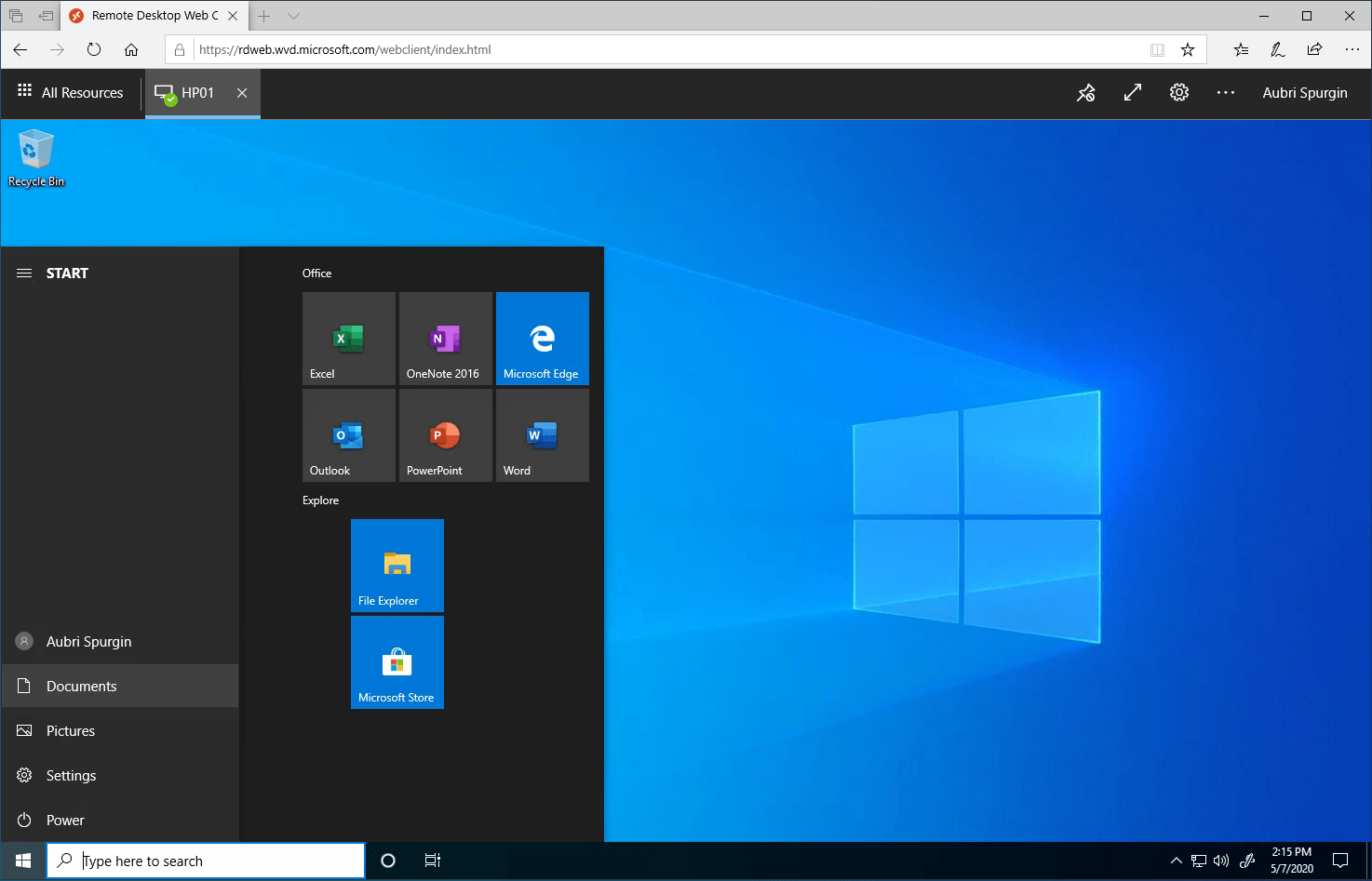Launch Outlook from the Start menu
The height and width of the screenshot is (881, 1372).
[x=349, y=435]
